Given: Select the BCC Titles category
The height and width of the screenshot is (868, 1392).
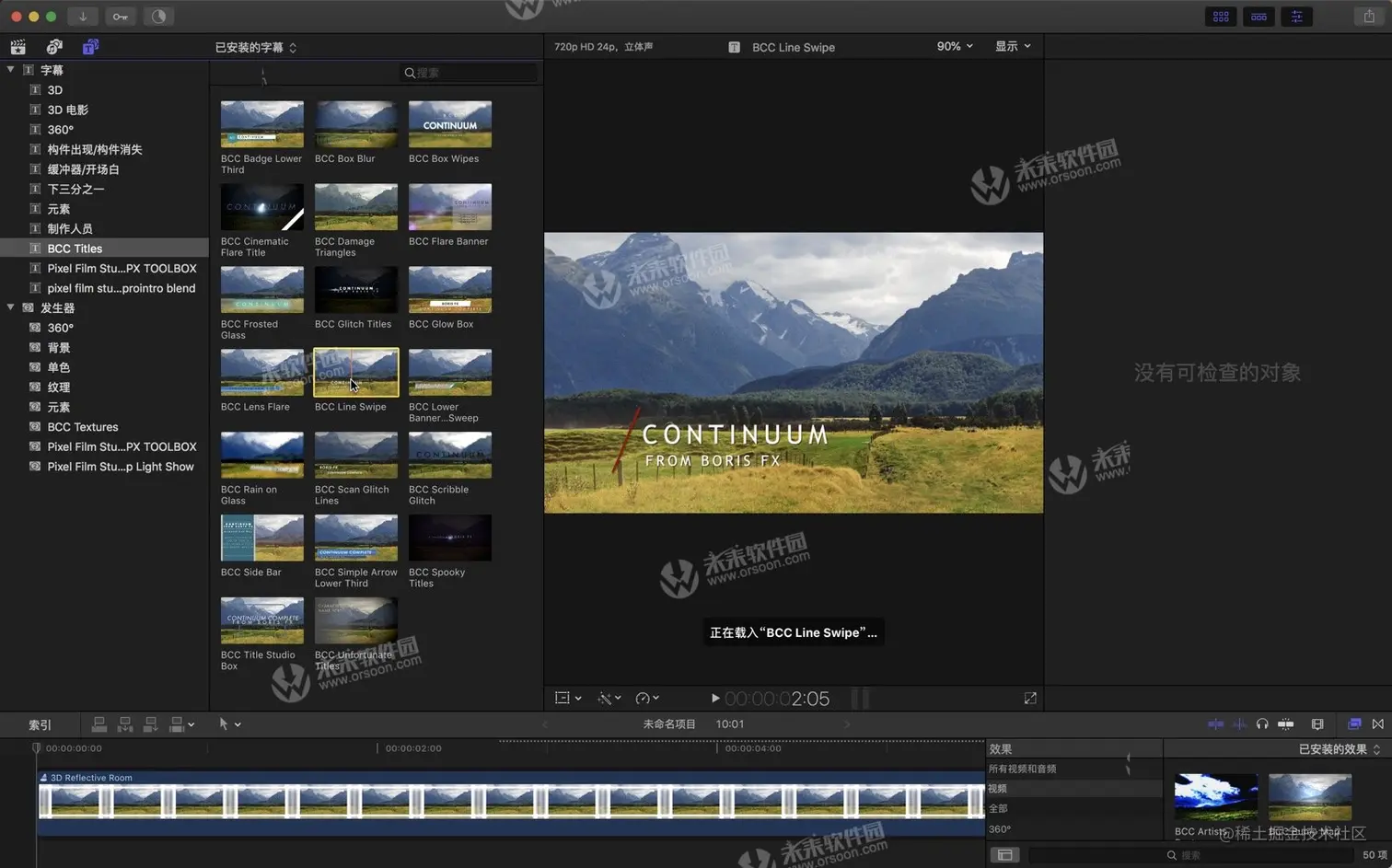Looking at the screenshot, I should [104, 249].
